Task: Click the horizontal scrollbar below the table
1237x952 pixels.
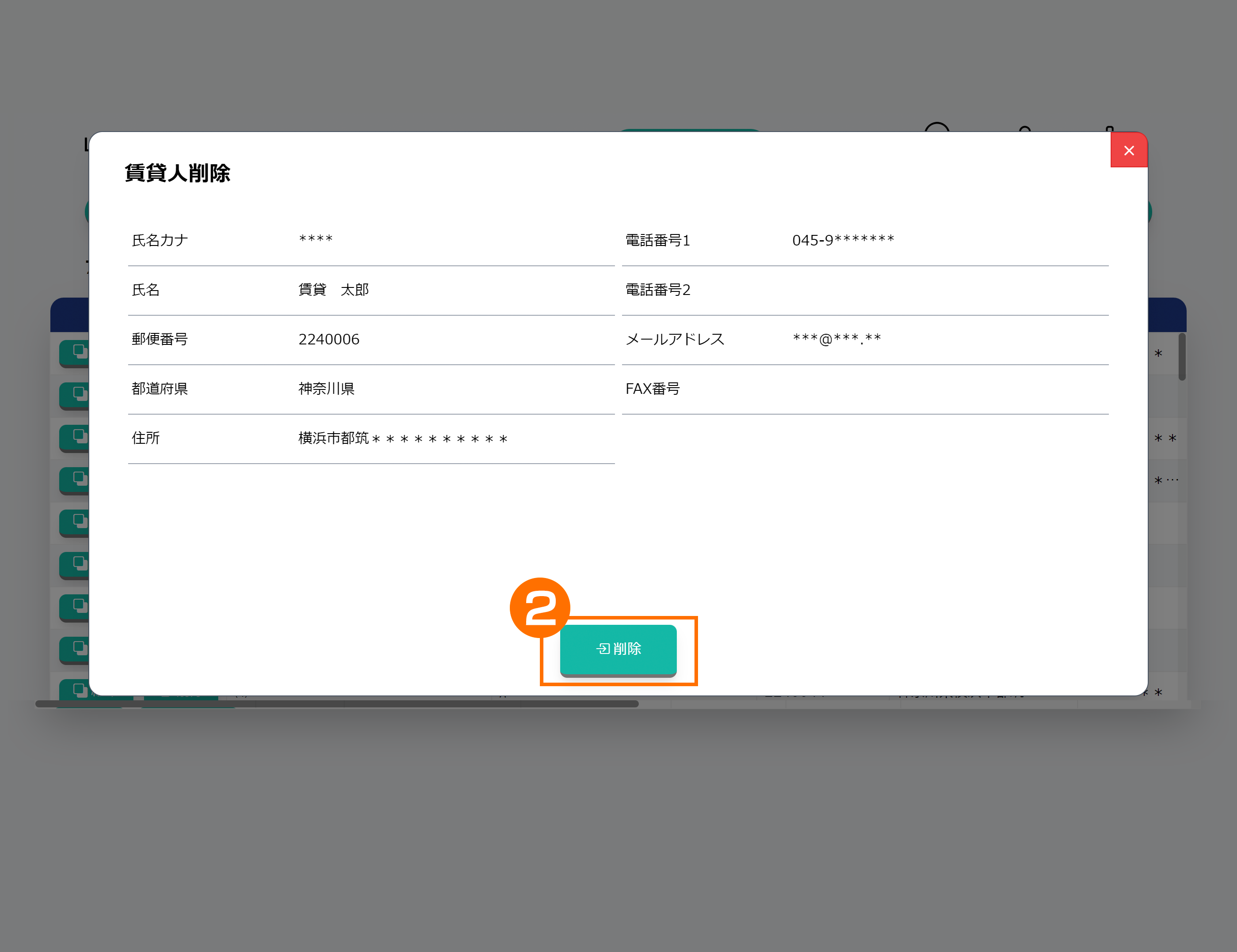Action: (337, 704)
